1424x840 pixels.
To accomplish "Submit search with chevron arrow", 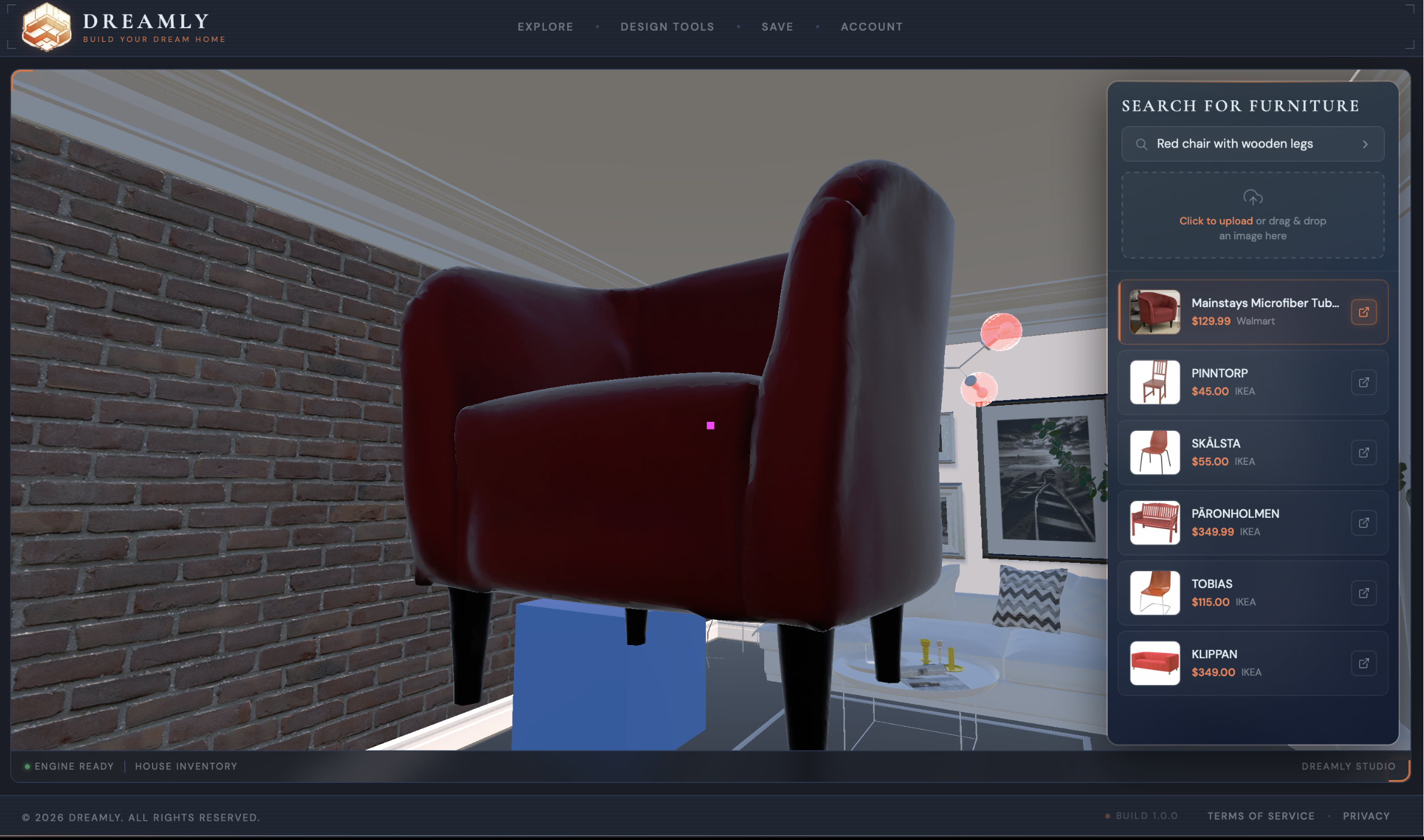I will 1365,144.
